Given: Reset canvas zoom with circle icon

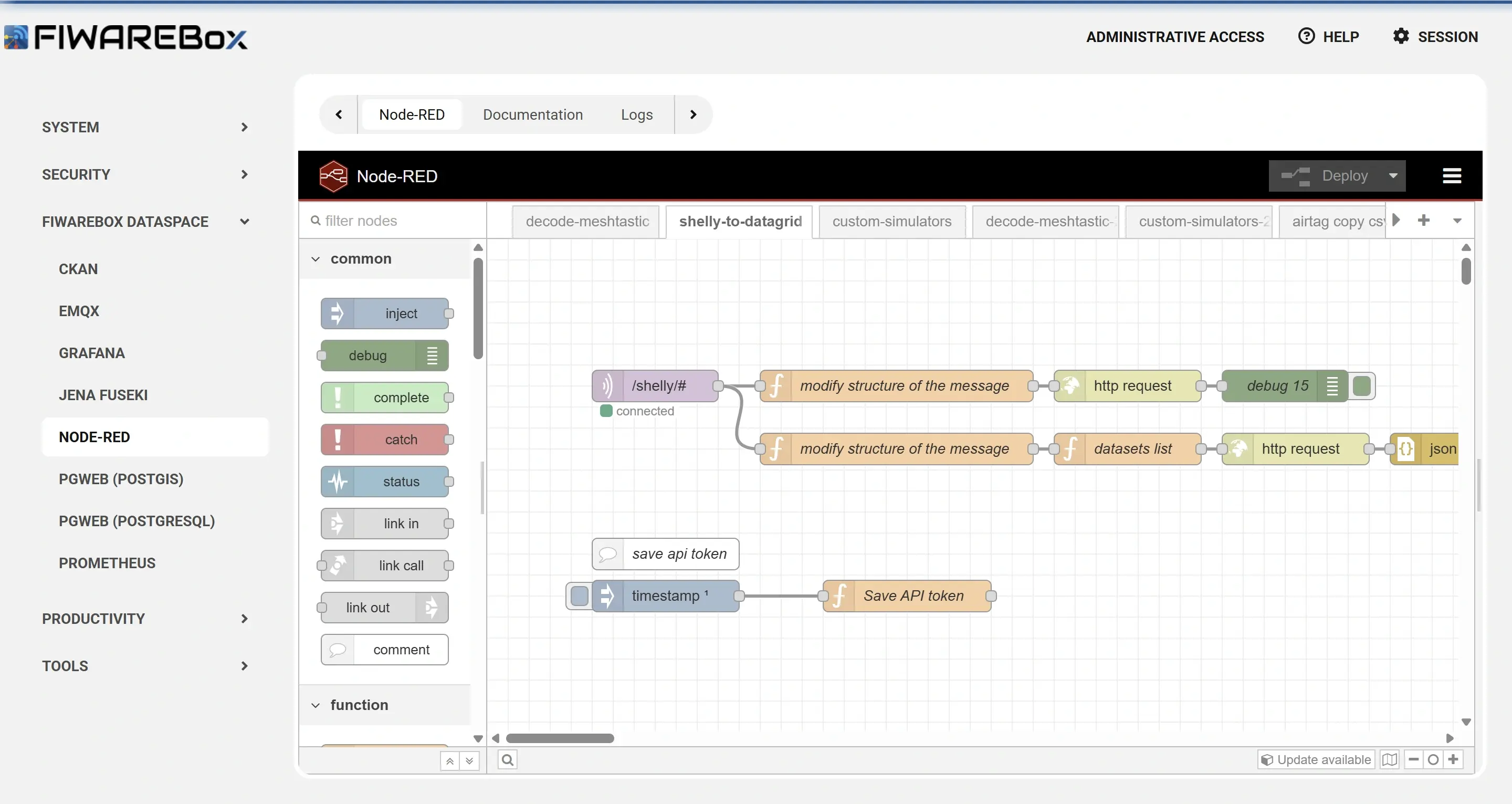Looking at the screenshot, I should [1433, 759].
